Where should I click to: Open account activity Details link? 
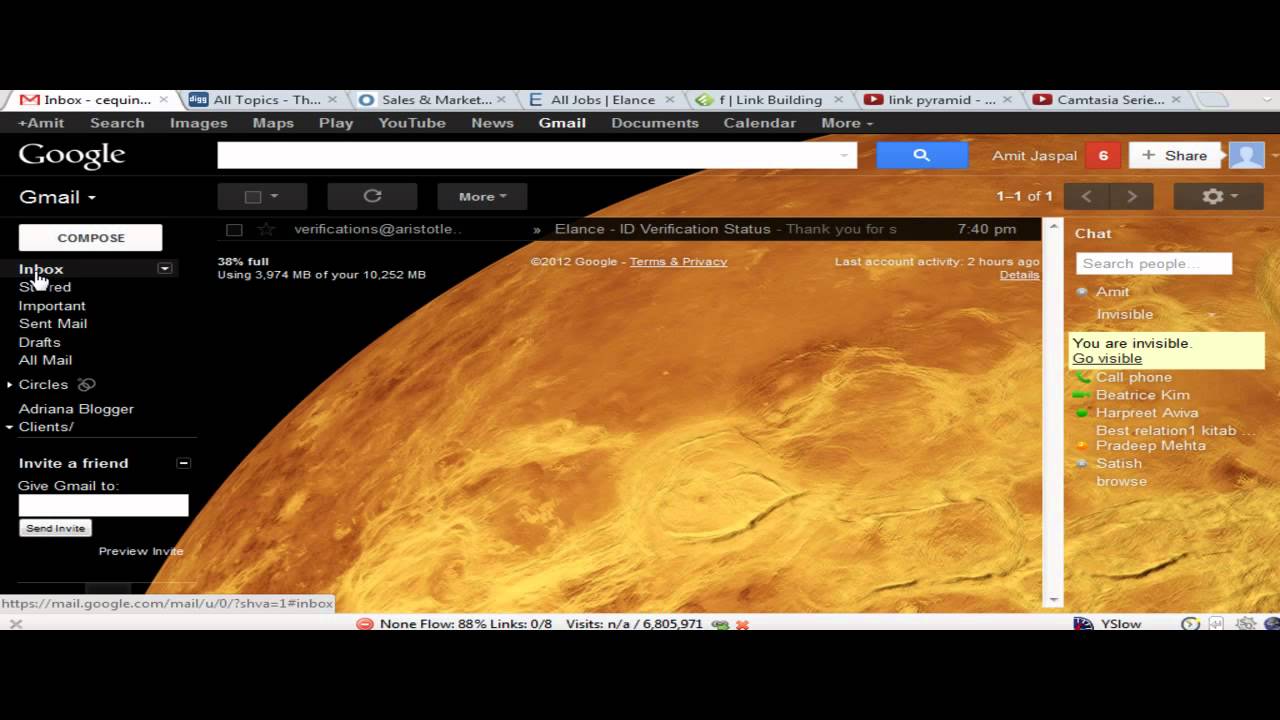tap(1019, 275)
